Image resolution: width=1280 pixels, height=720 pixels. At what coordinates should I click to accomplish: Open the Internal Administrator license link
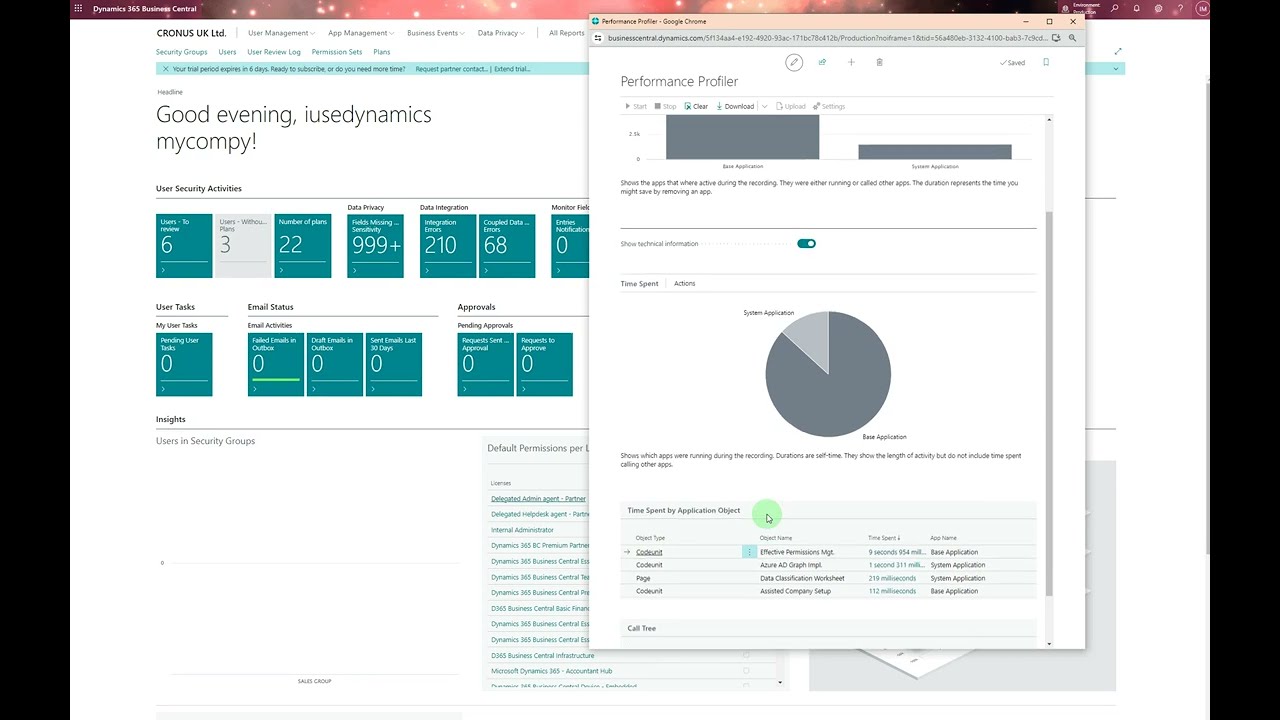(522, 530)
